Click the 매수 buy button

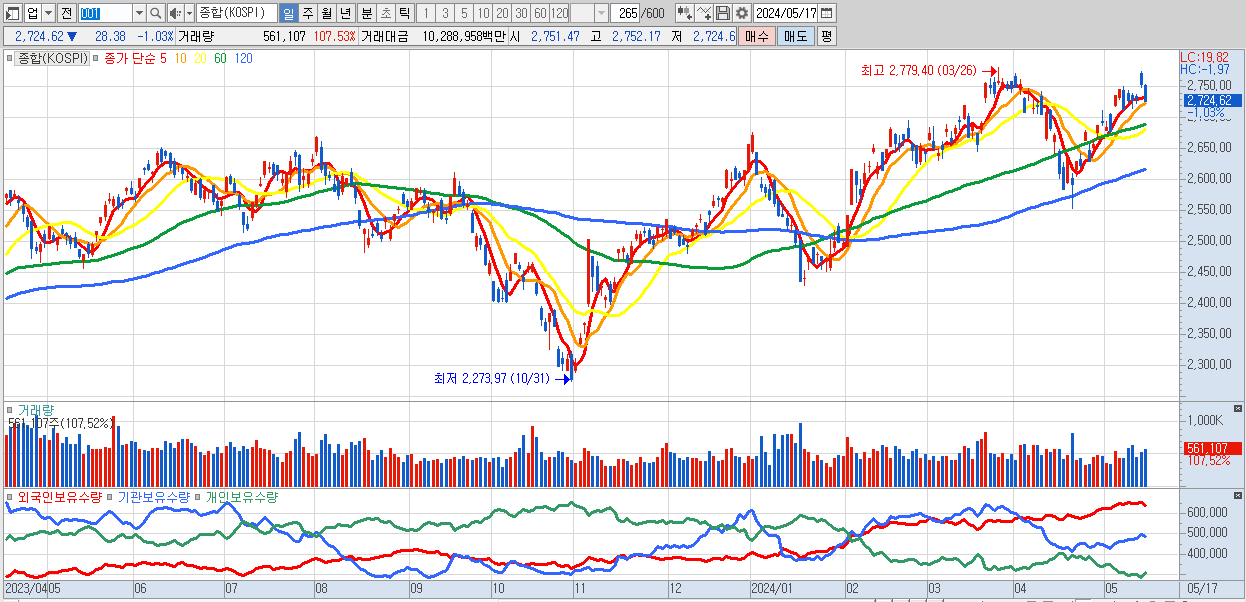pyautogui.click(x=757, y=36)
